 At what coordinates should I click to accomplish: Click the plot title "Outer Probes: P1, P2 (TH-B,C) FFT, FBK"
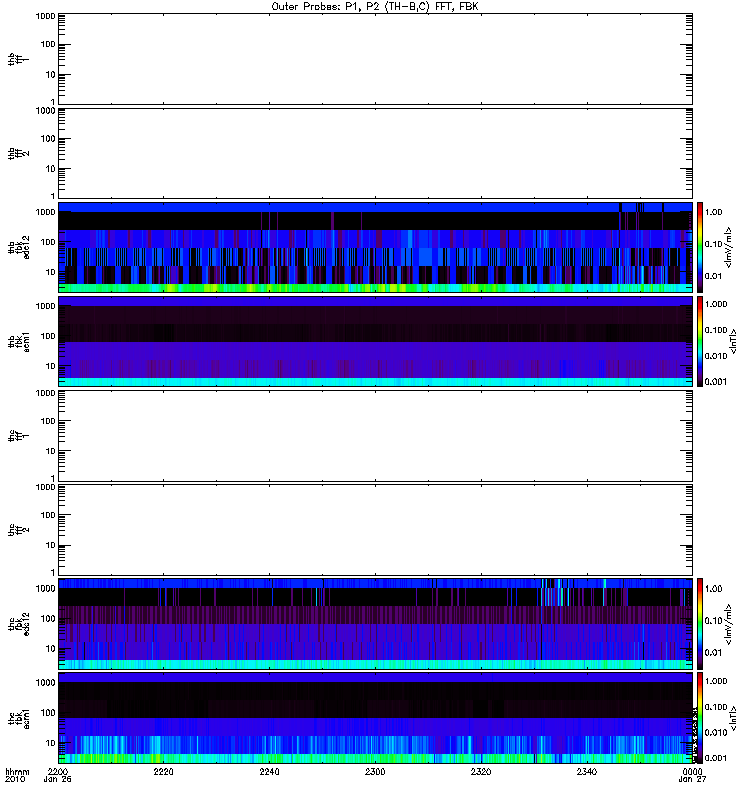pyautogui.click(x=375, y=7)
